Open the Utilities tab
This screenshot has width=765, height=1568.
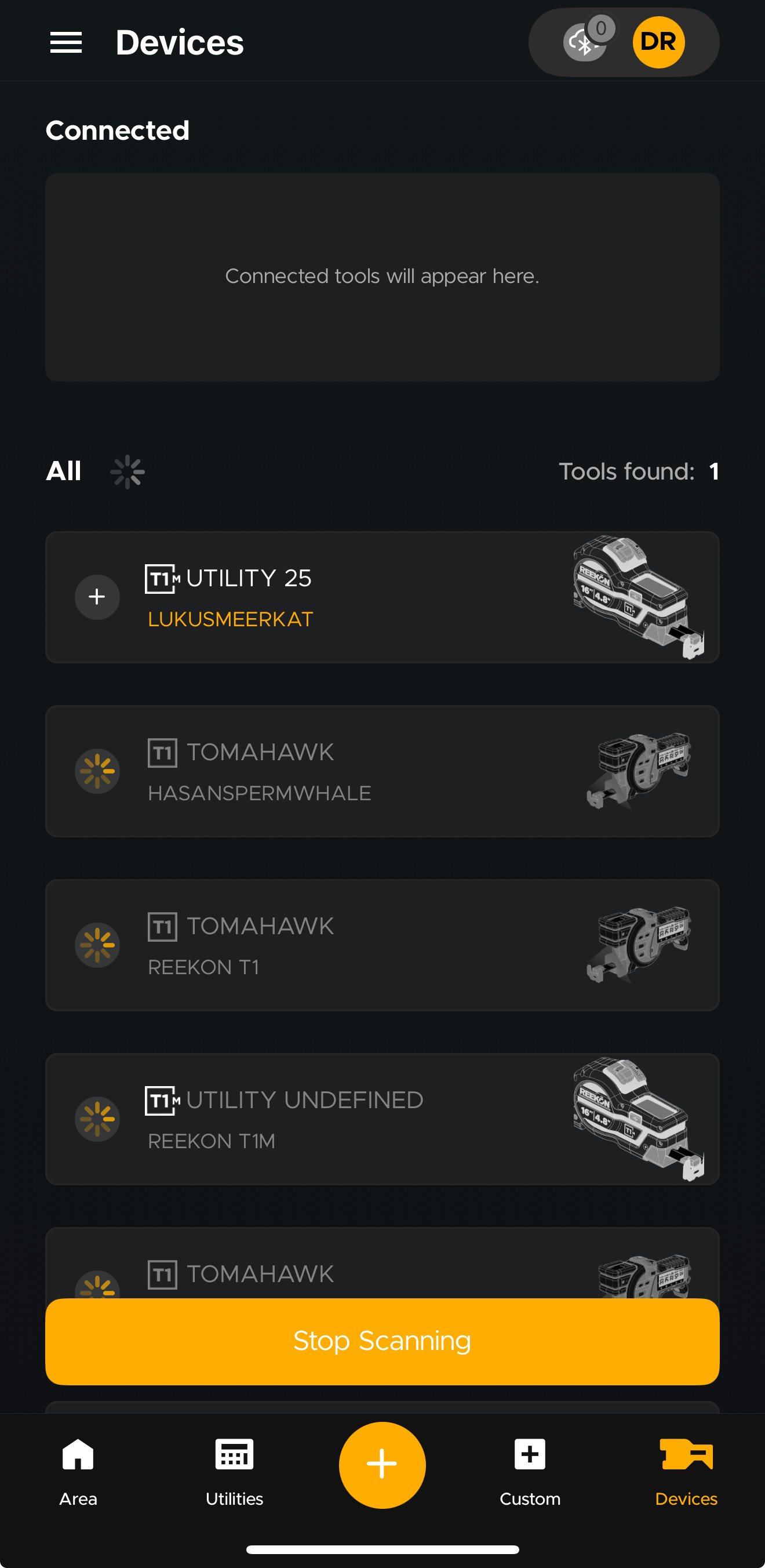[x=234, y=1471]
